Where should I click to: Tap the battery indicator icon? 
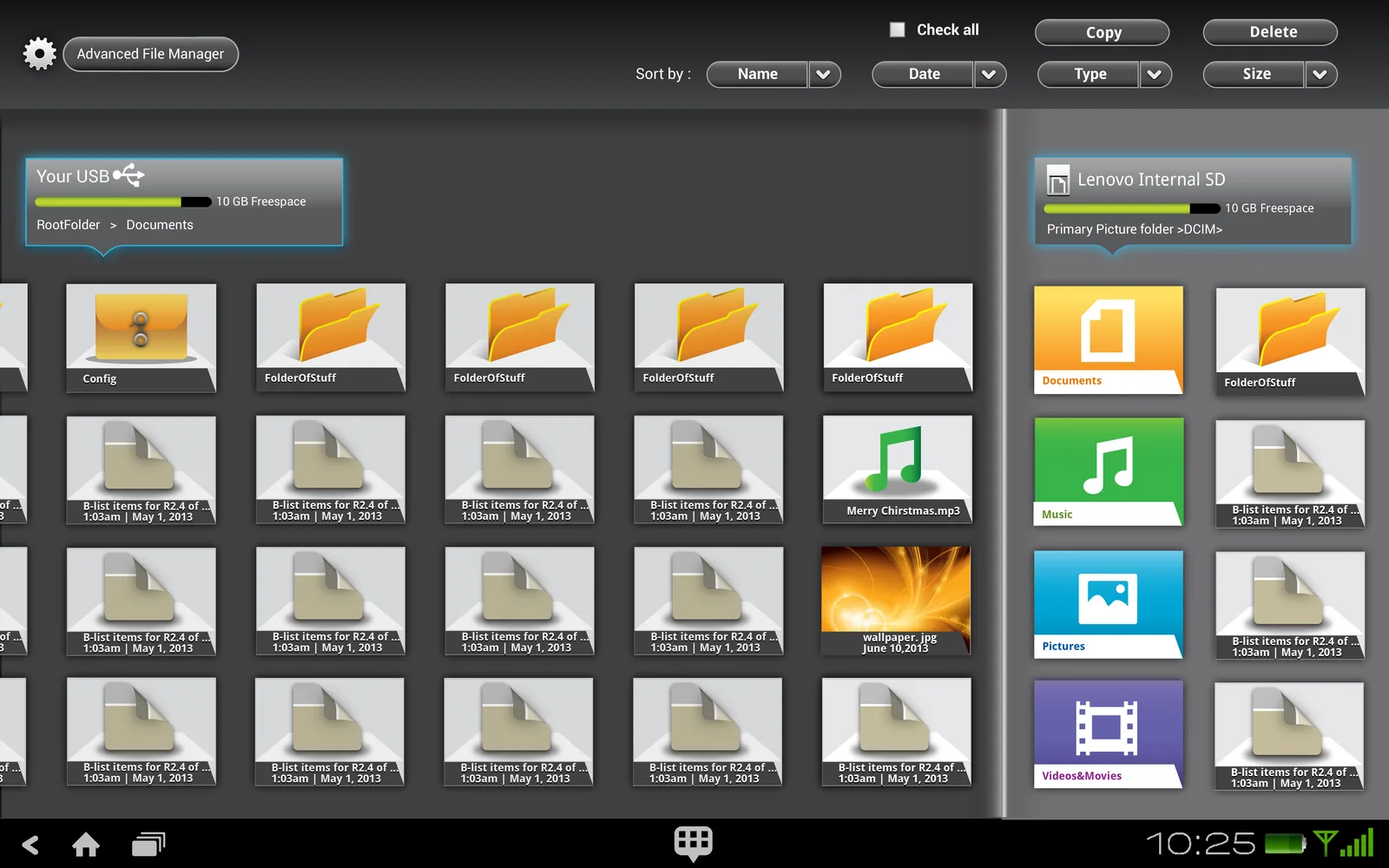pos(1285,843)
